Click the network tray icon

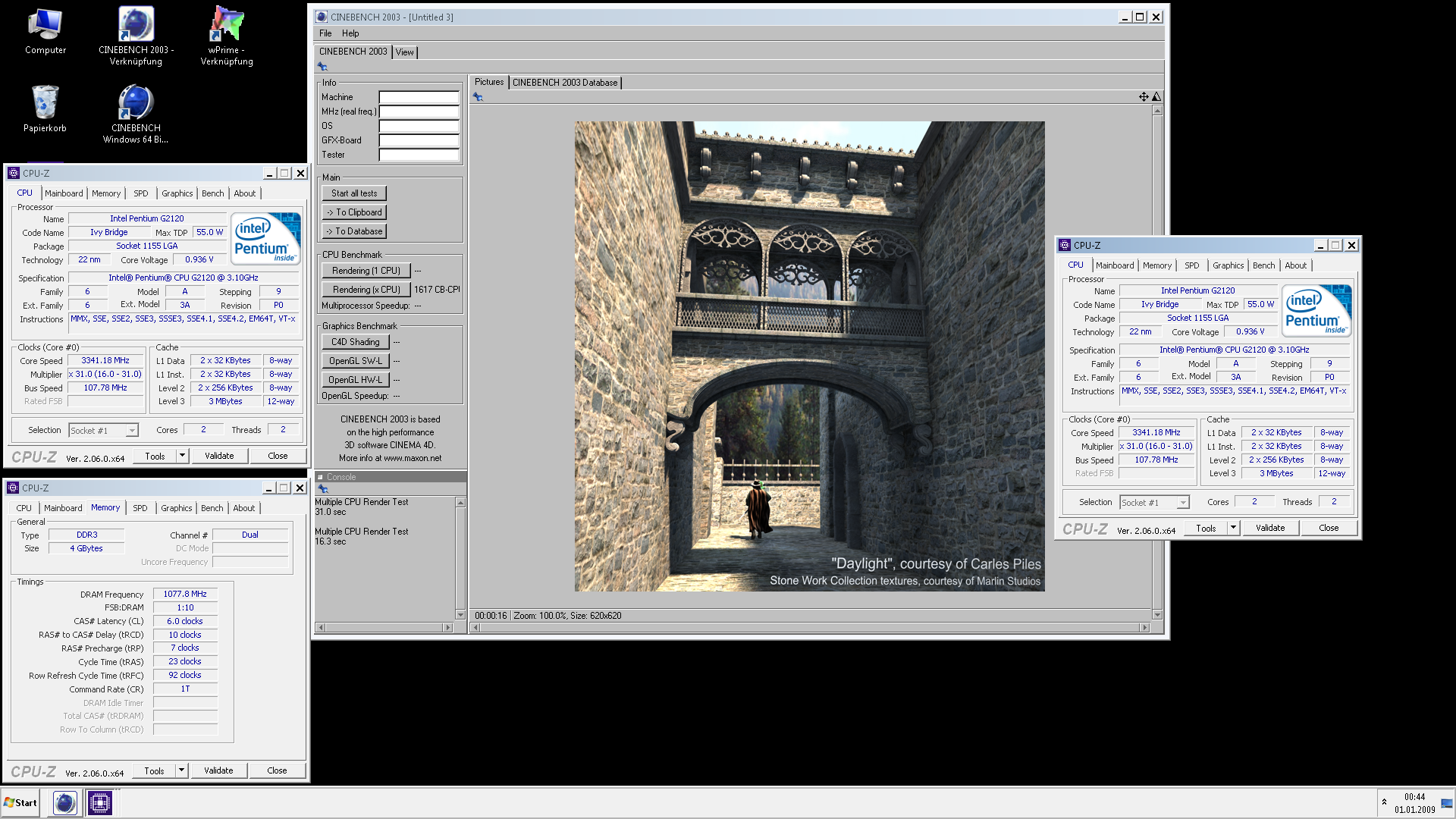(1447, 802)
